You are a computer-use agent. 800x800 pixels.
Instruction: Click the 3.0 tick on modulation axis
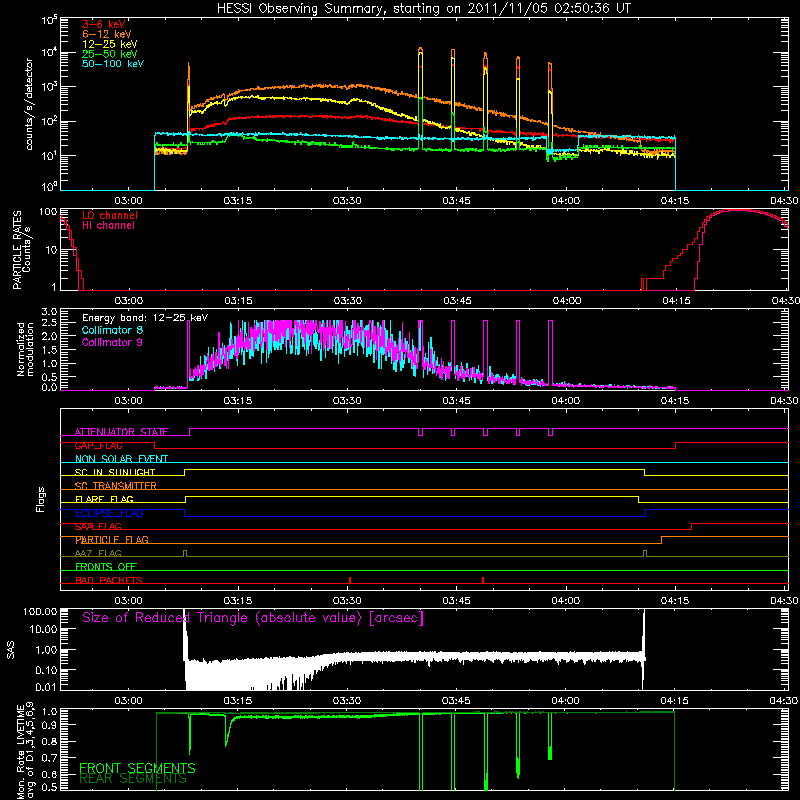49,312
